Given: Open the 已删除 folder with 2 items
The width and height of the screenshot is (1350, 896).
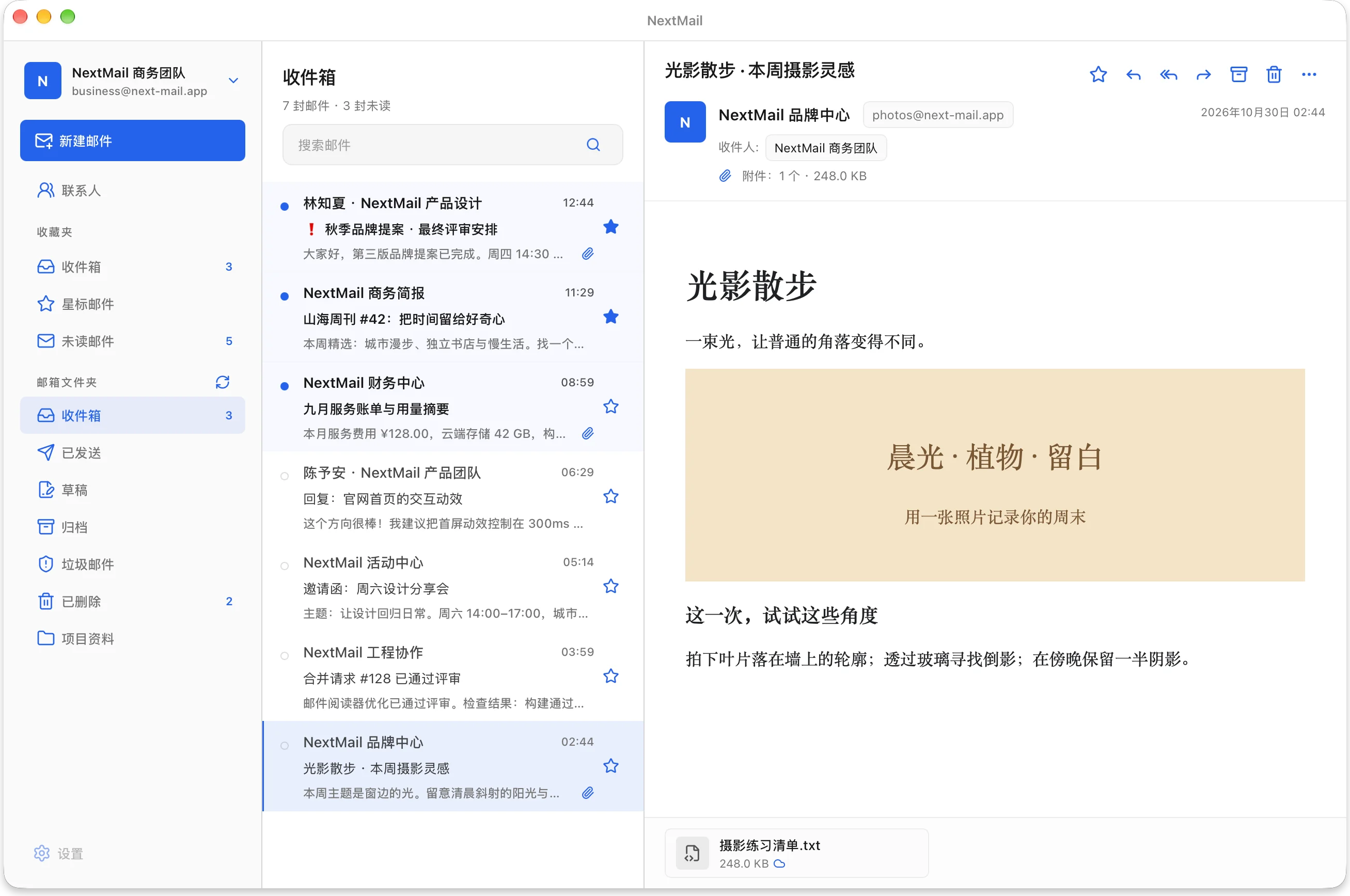Looking at the screenshot, I should (x=133, y=601).
